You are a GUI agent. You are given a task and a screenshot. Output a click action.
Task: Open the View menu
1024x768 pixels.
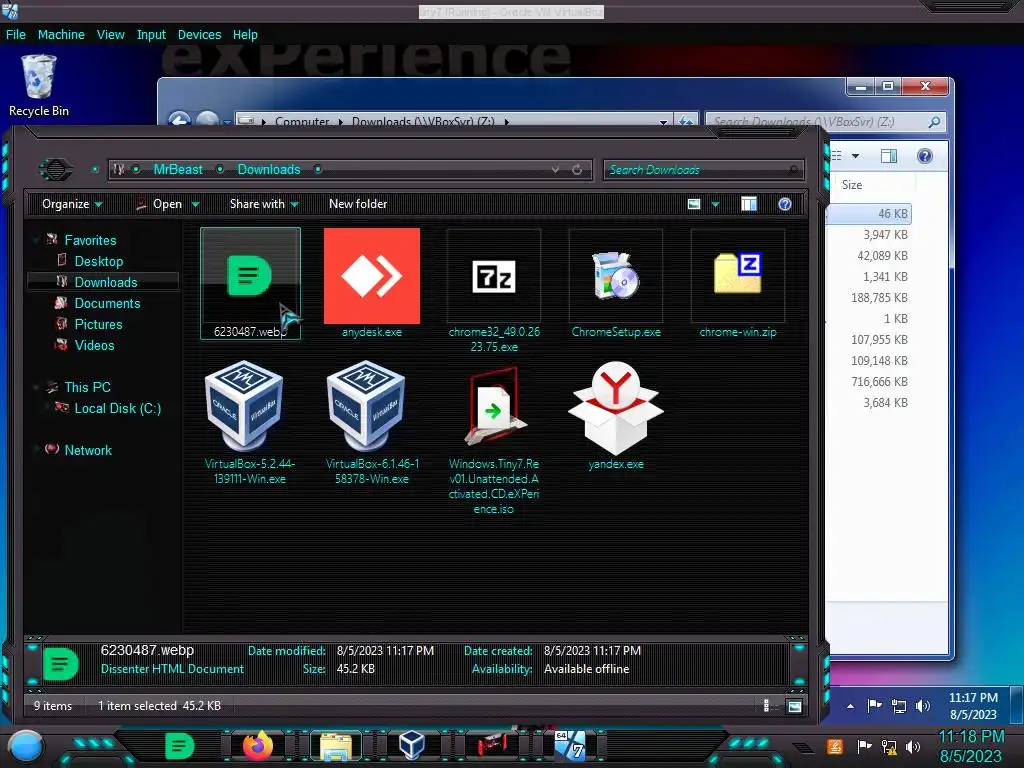coord(110,35)
